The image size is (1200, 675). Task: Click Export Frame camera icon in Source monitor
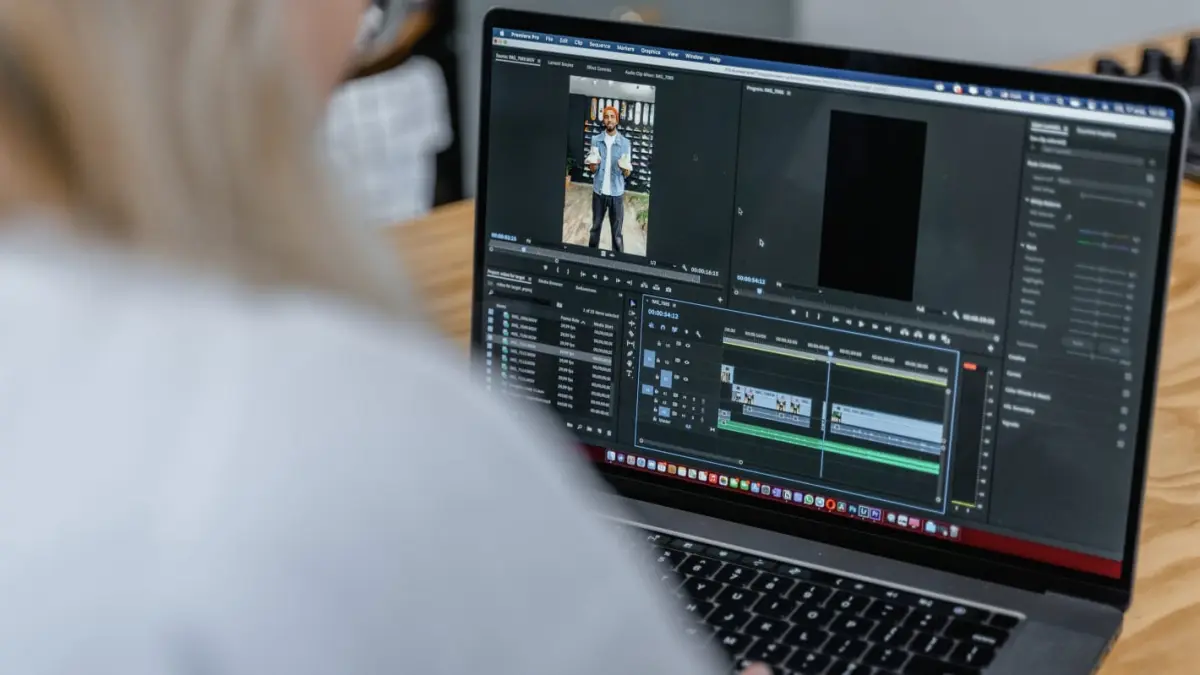click(x=668, y=289)
